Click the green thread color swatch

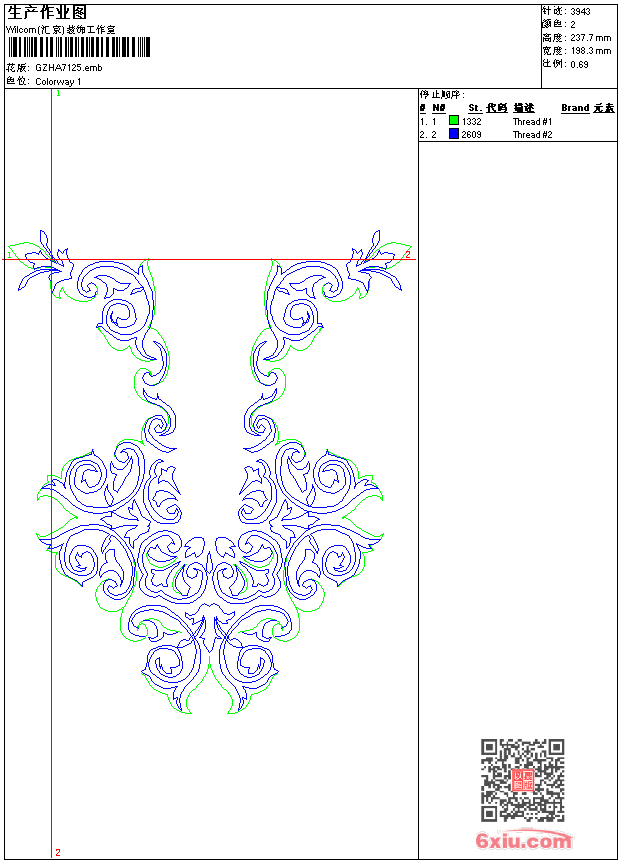pyautogui.click(x=454, y=121)
